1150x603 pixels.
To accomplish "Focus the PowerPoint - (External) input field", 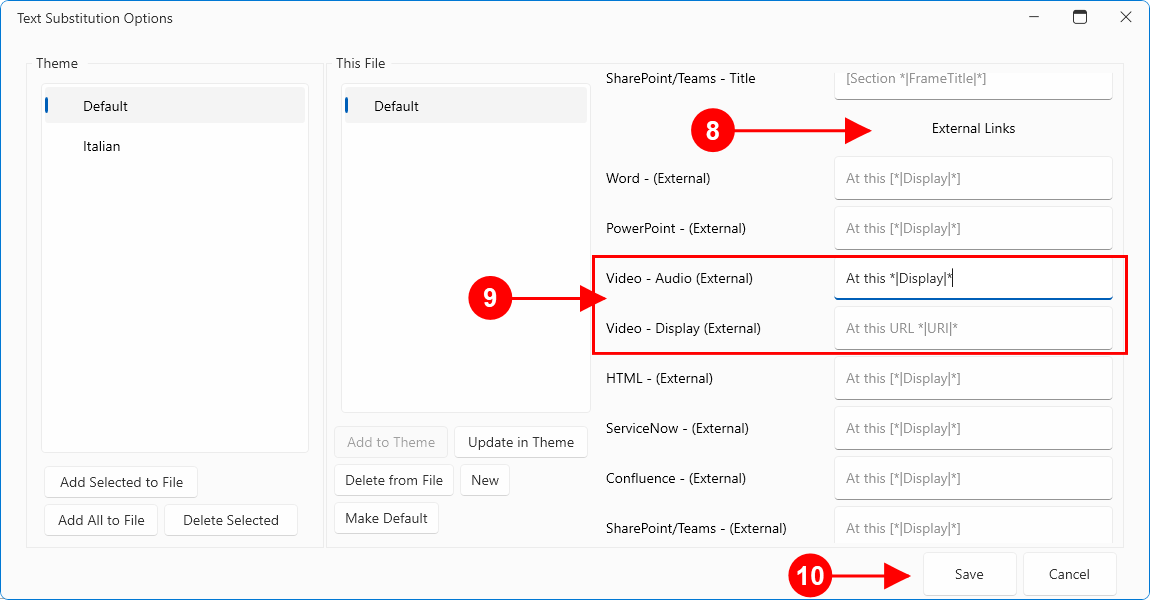I will (972, 228).
